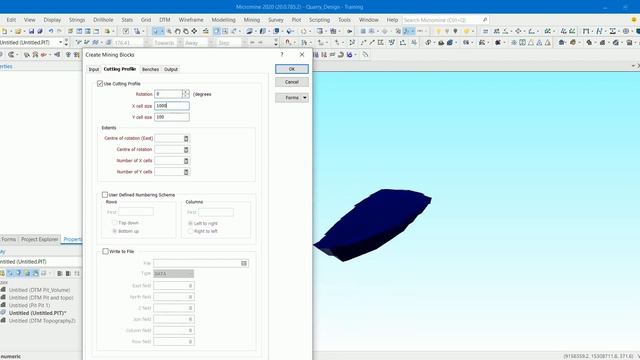Switch to the Benches tab

(150, 69)
